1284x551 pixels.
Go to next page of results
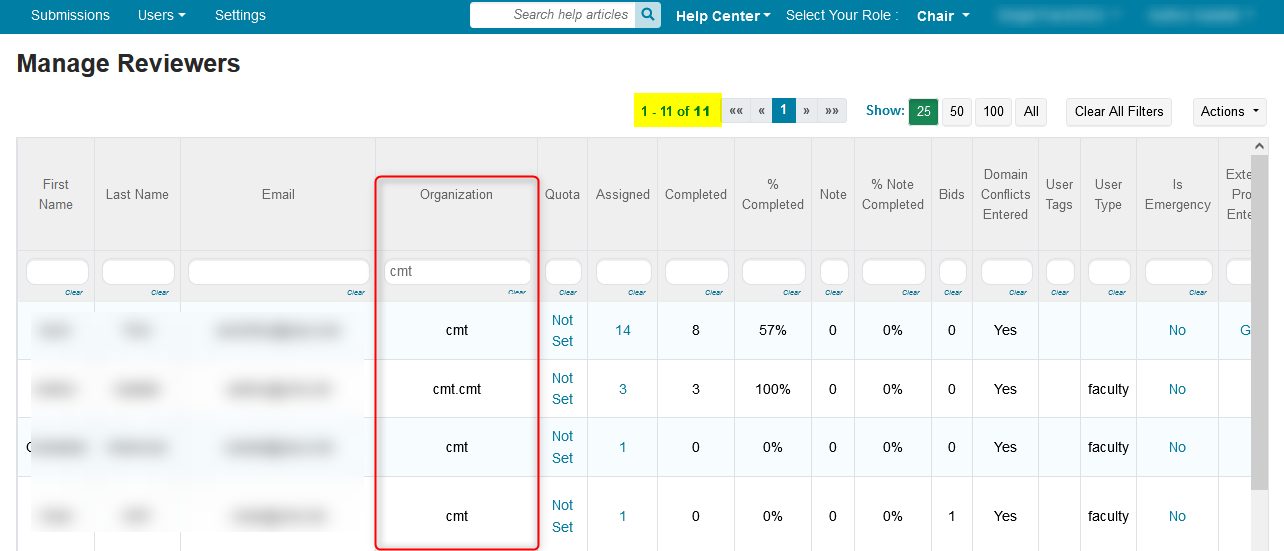coord(806,111)
